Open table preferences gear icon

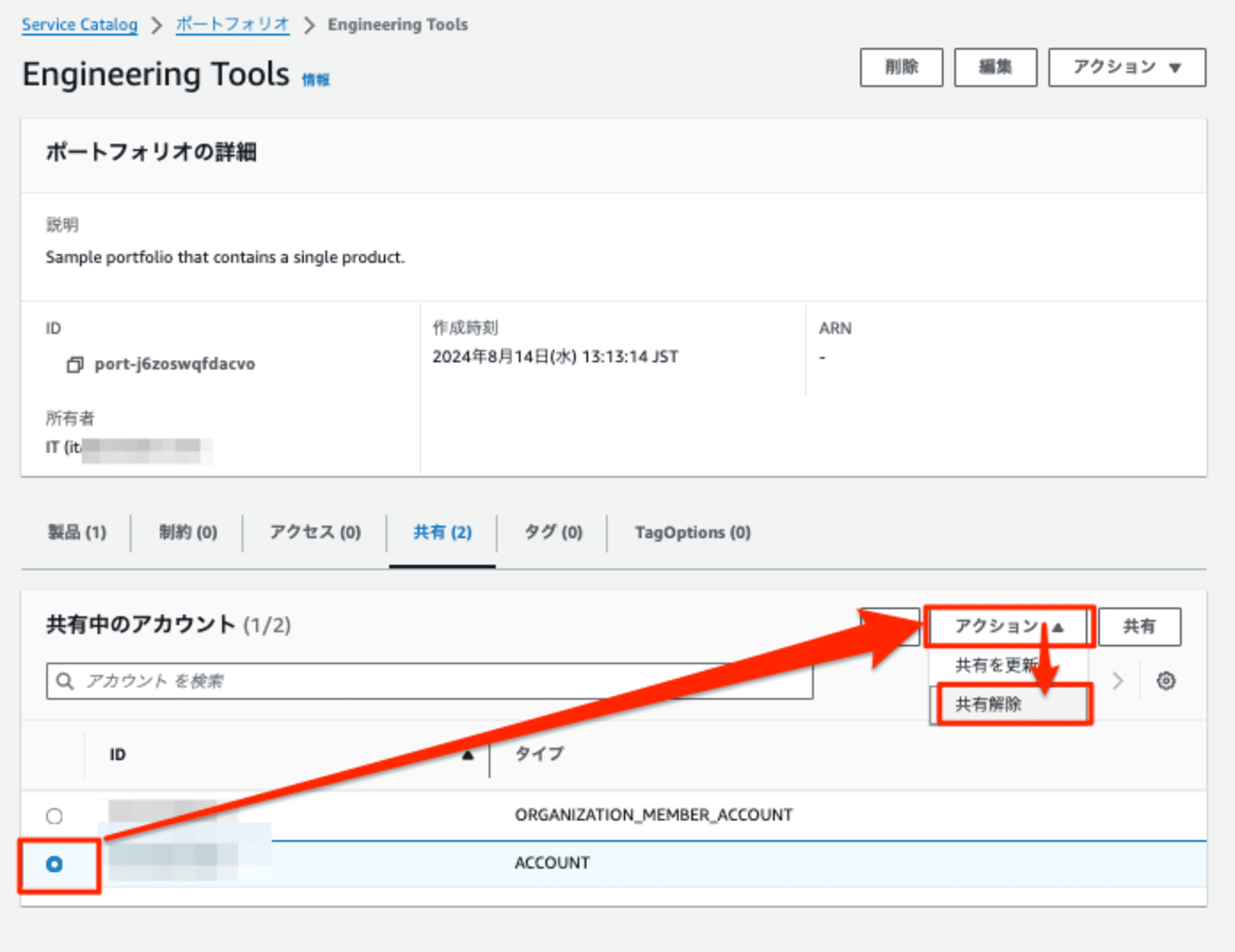pyautogui.click(x=1165, y=680)
